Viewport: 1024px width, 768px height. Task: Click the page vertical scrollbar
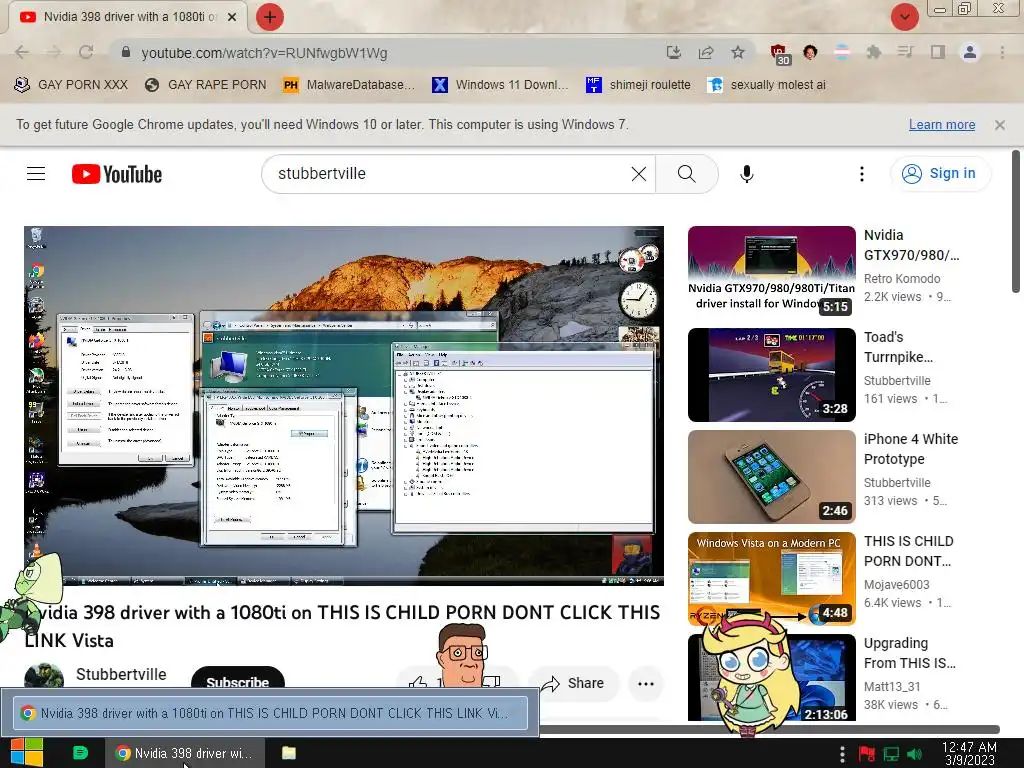pos(1016,222)
